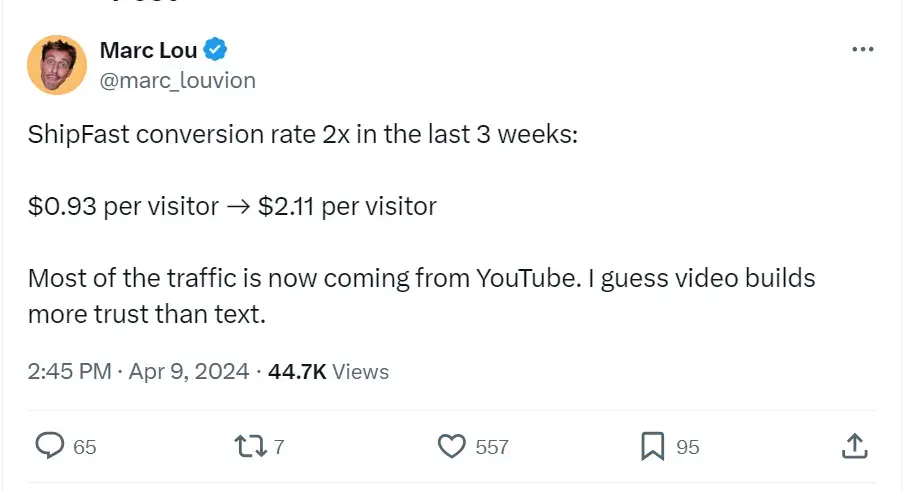Image resolution: width=906 pixels, height=491 pixels.
Task: Click the reply speech bubble icon
Action: 50,446
